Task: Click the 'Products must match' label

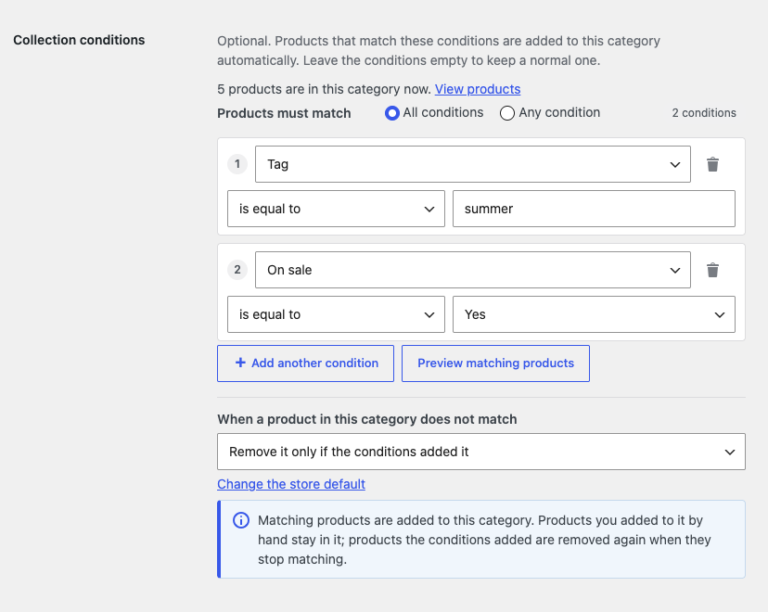Action: [284, 113]
